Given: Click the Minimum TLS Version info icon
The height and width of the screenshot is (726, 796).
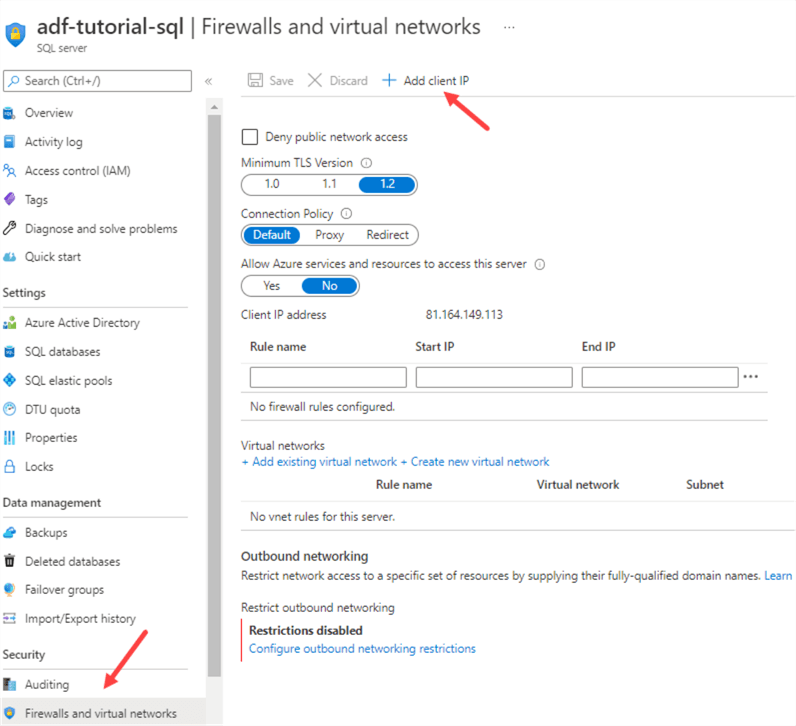Looking at the screenshot, I should pos(366,163).
